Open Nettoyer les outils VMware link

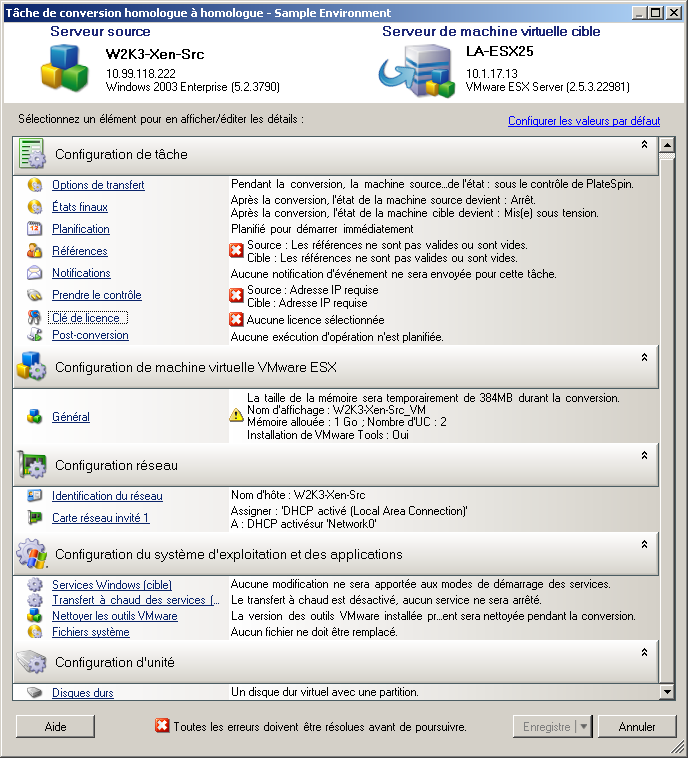[115, 616]
